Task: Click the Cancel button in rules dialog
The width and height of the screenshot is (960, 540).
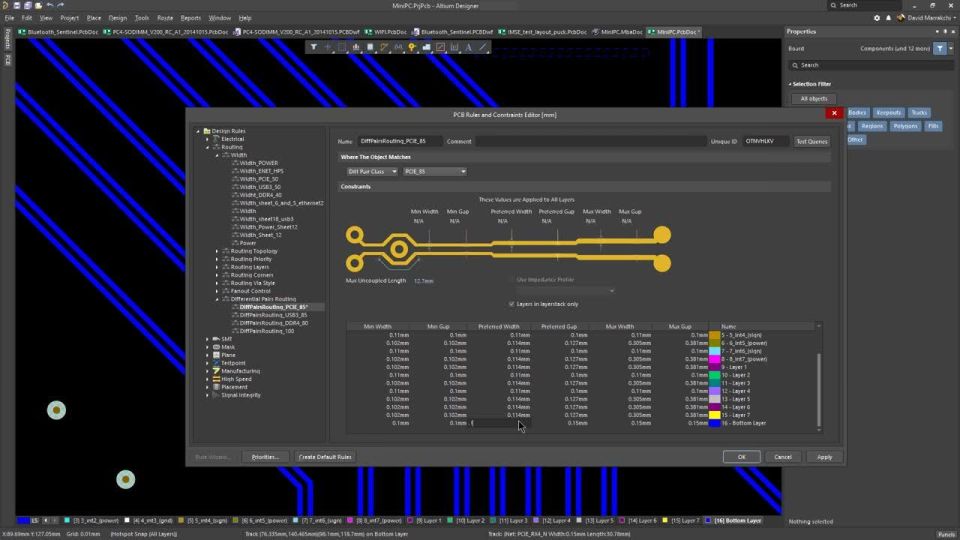Action: [782, 457]
